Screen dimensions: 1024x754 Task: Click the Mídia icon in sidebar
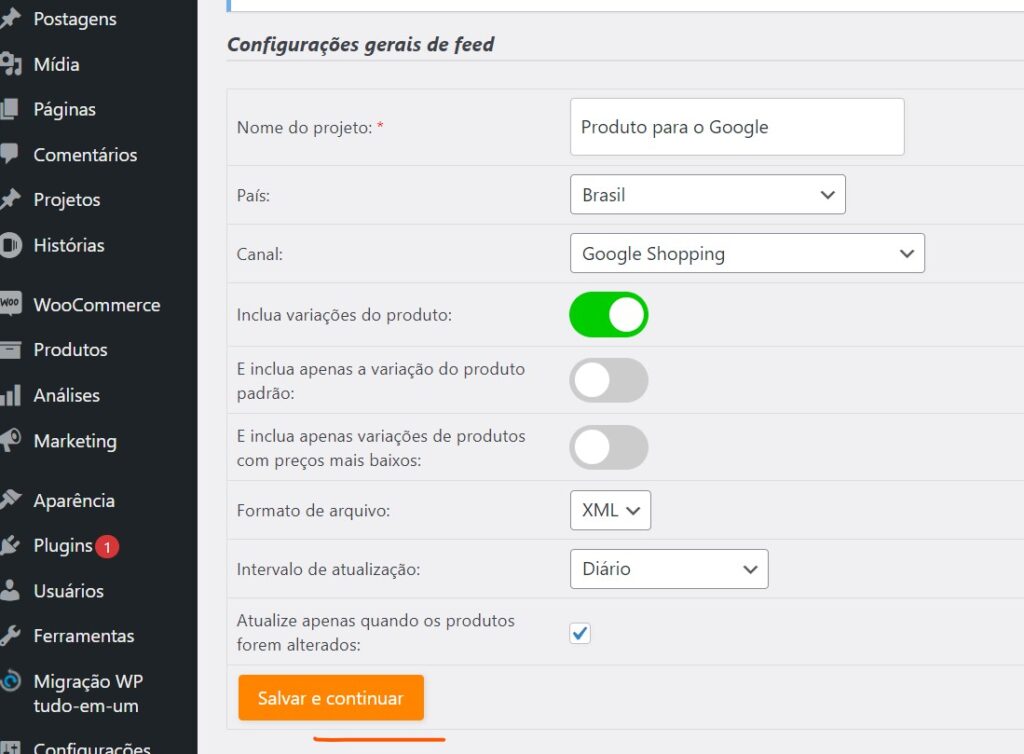tap(11, 65)
